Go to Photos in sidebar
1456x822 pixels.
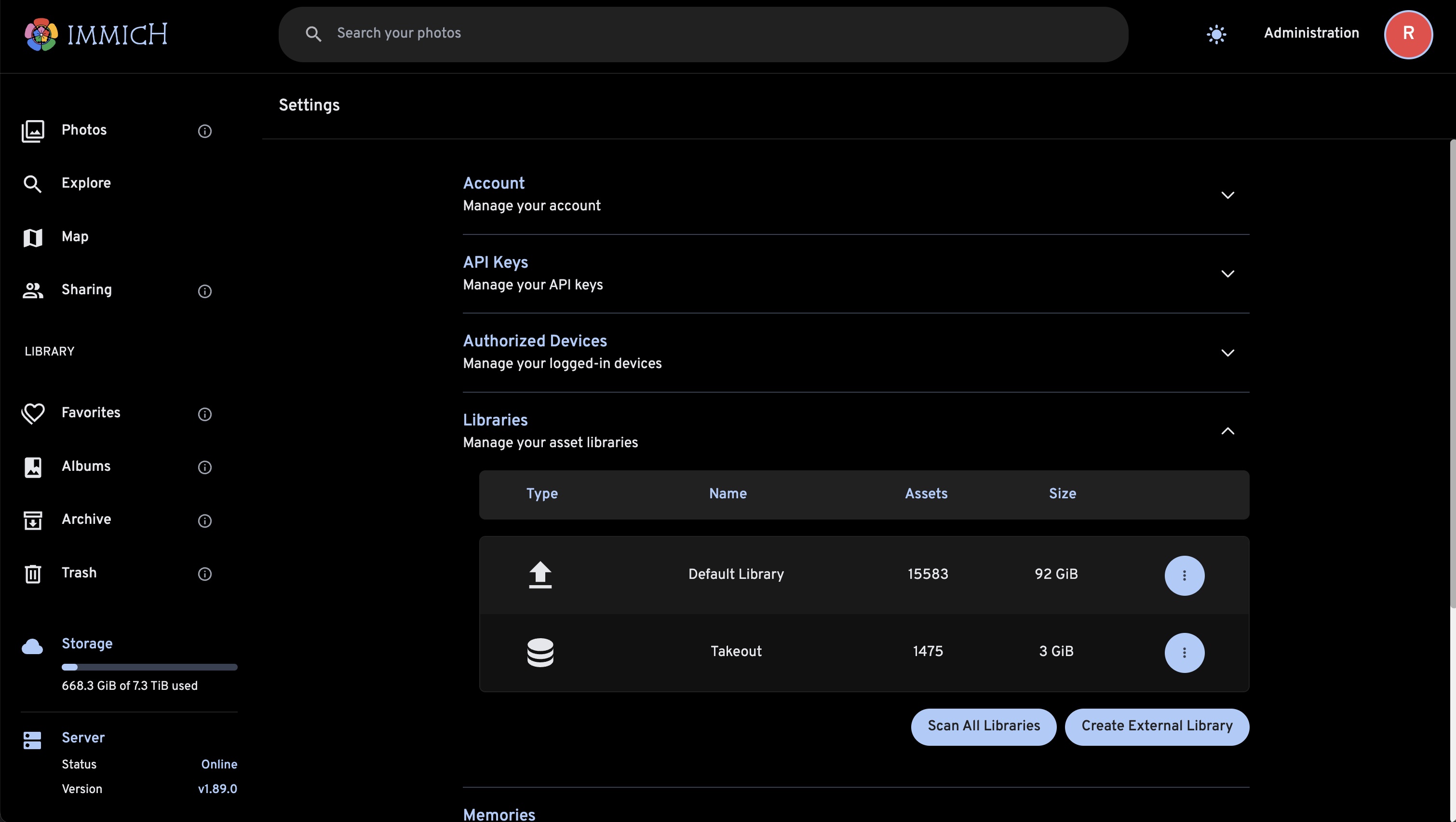[x=84, y=130]
